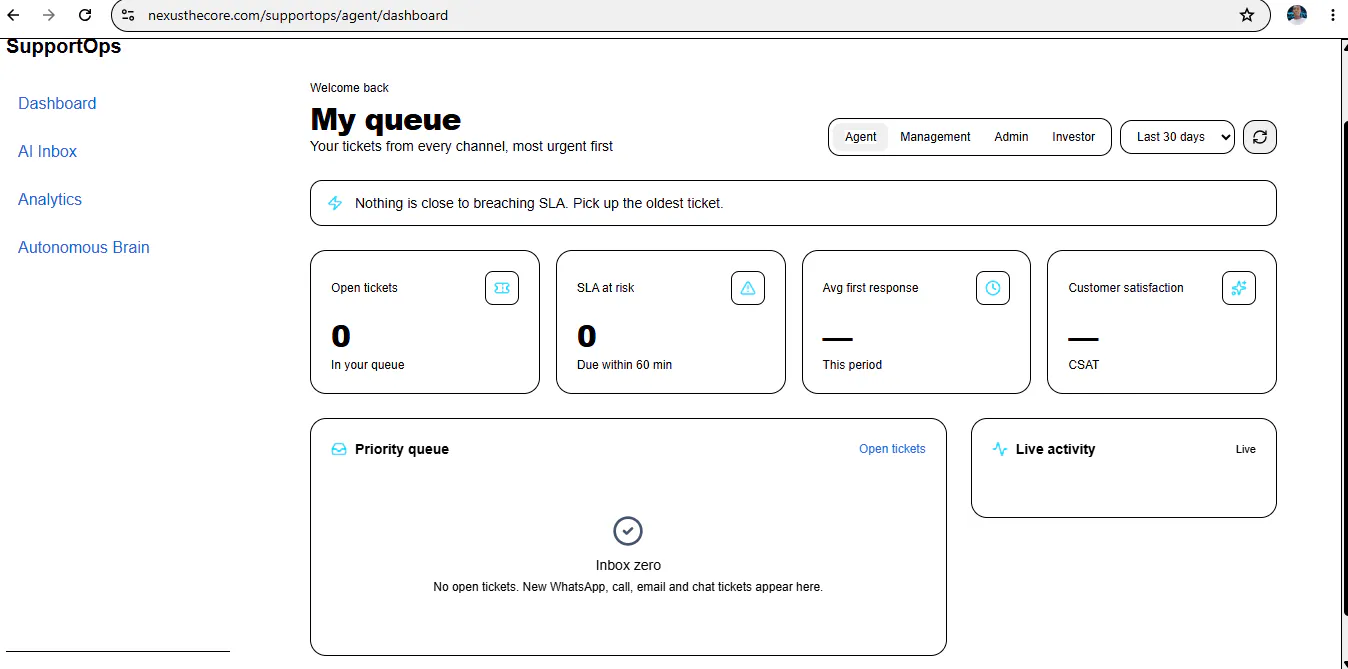Open the browser profile avatar
The height and width of the screenshot is (669, 1348).
click(x=1297, y=15)
